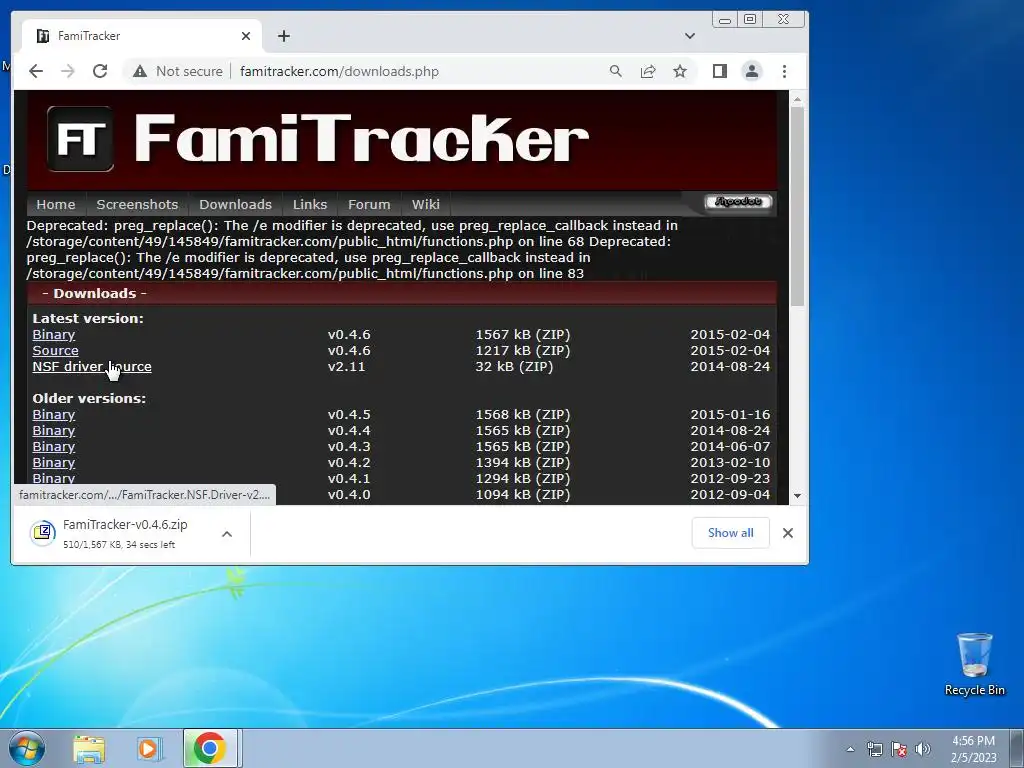This screenshot has width=1024, height=768.
Task: Open the Action Center flag icon
Action: (899, 749)
